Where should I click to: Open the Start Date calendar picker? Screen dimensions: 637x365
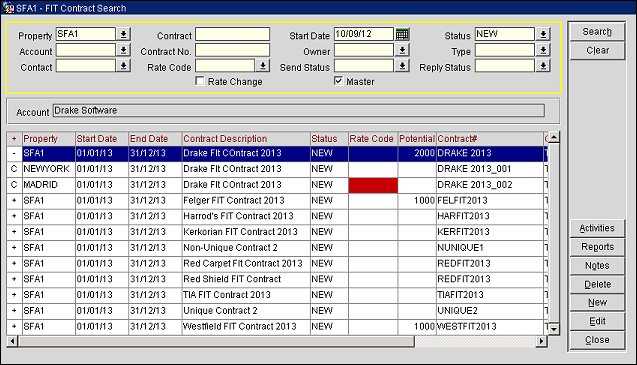click(x=402, y=34)
